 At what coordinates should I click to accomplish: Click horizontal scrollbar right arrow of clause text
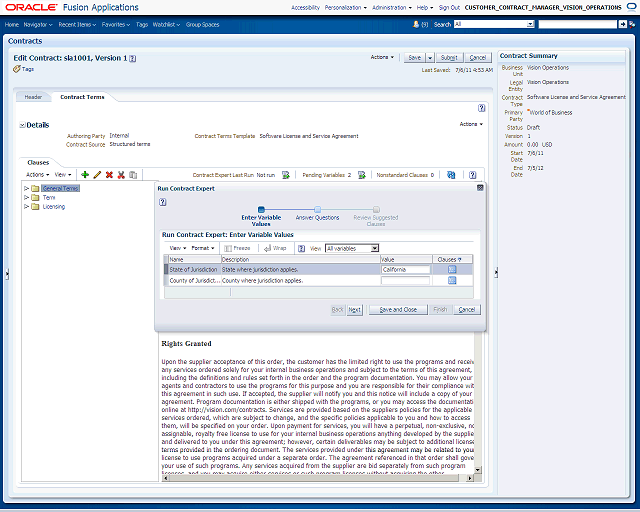click(x=470, y=478)
